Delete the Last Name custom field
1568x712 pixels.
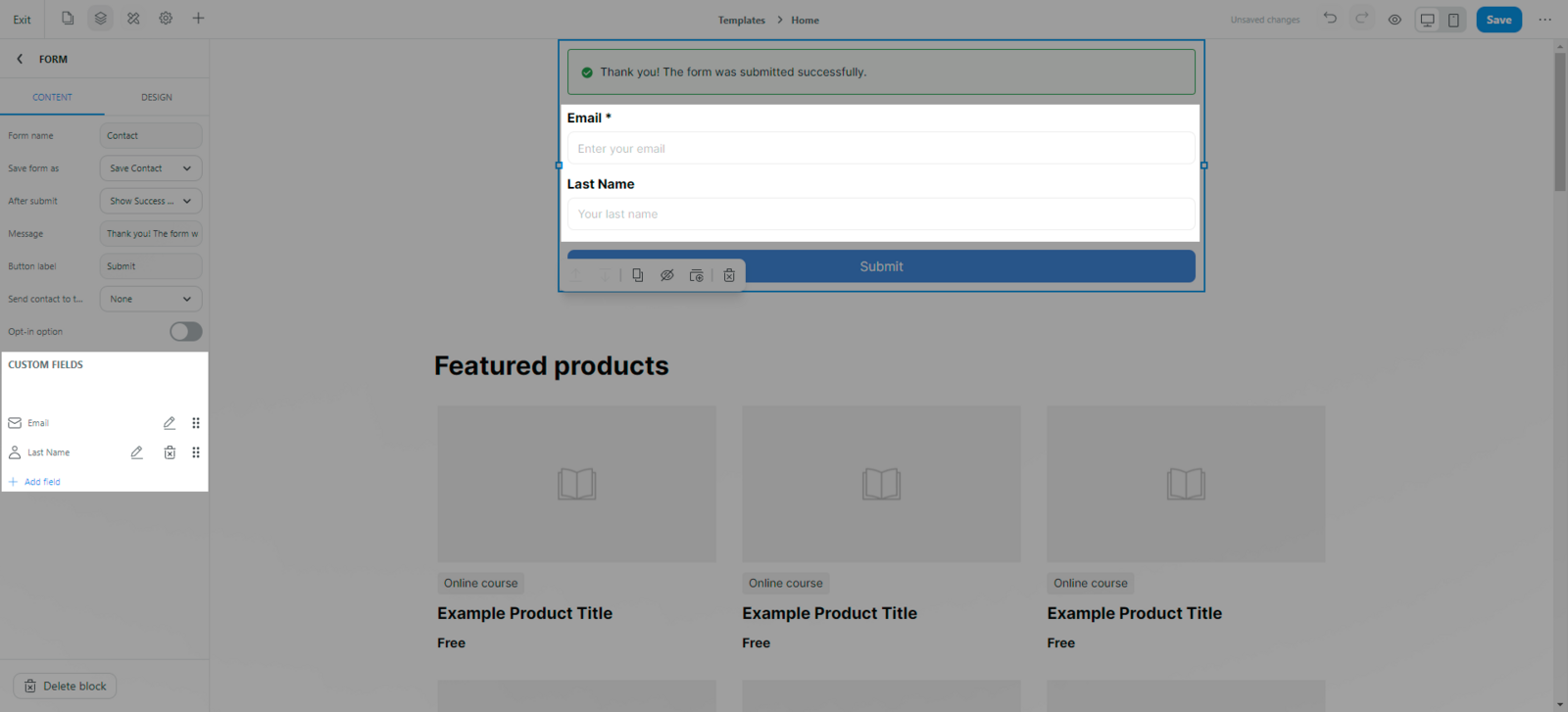(x=170, y=452)
